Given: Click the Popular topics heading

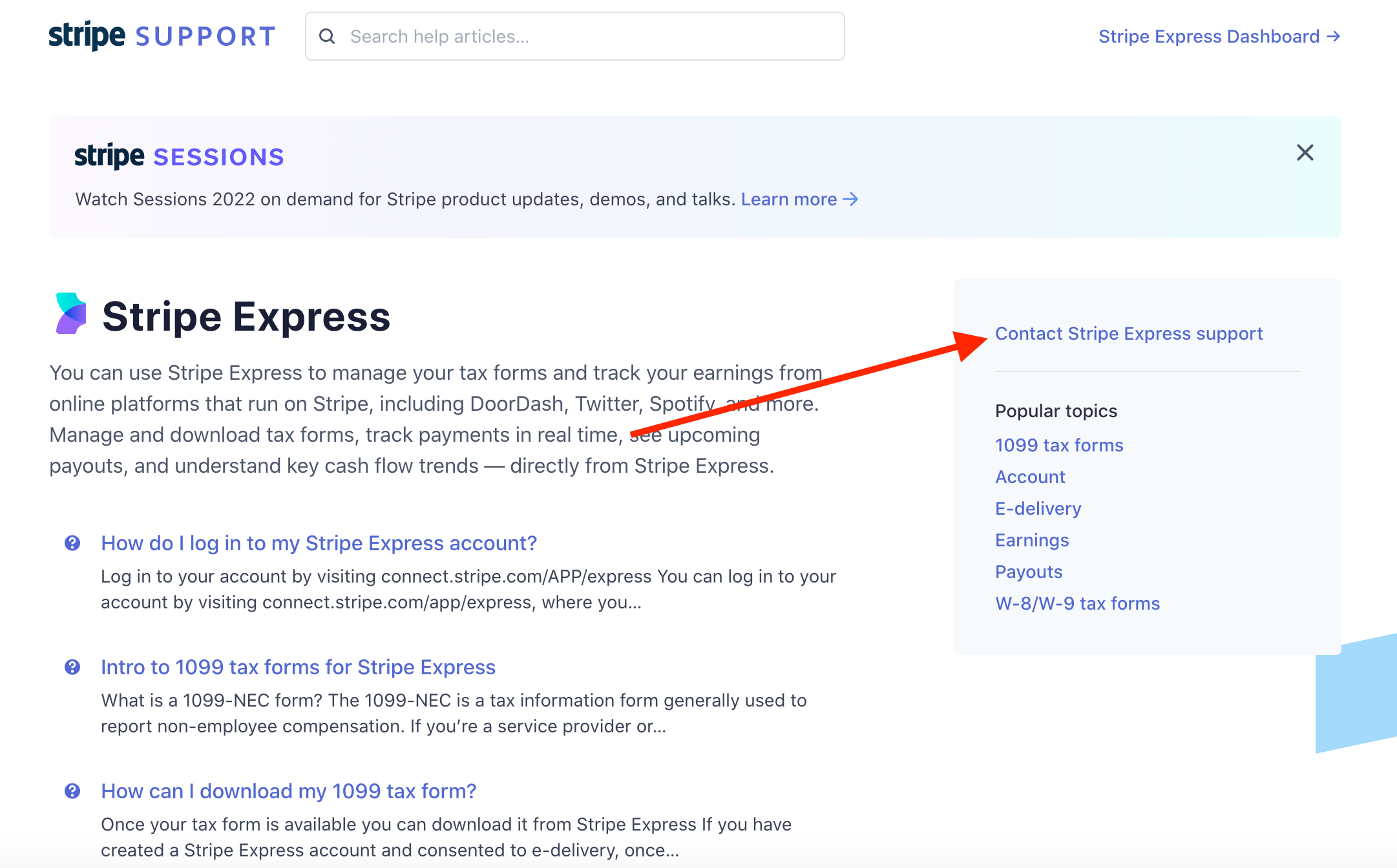Looking at the screenshot, I should point(1056,411).
